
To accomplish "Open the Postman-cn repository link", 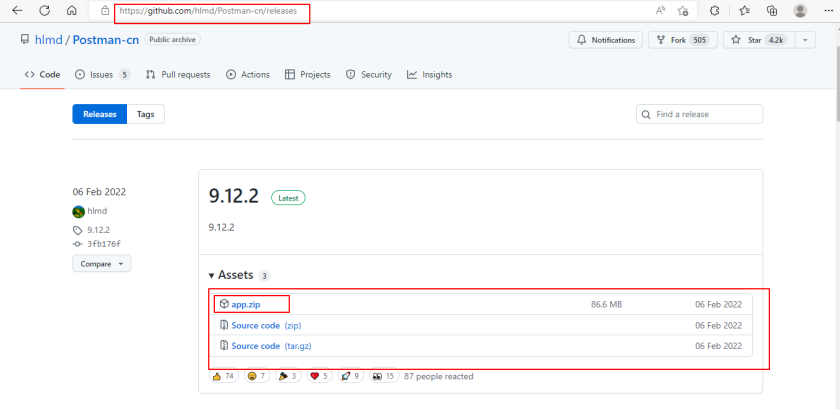I will (106, 40).
